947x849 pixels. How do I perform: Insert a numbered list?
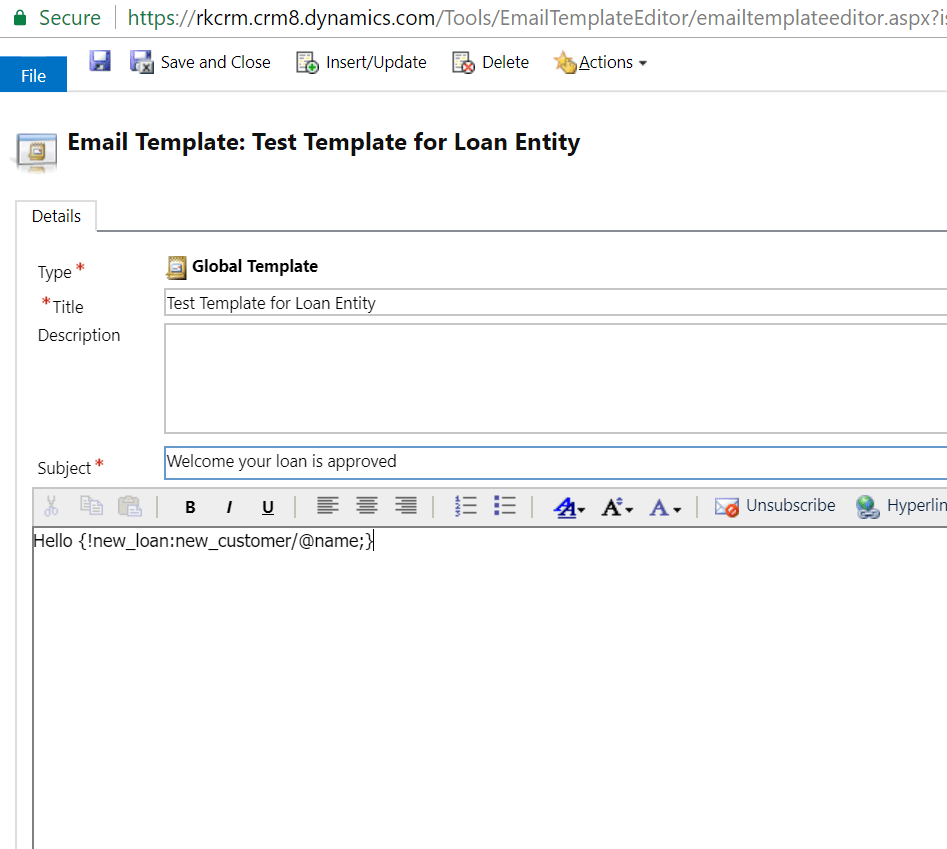click(x=466, y=506)
